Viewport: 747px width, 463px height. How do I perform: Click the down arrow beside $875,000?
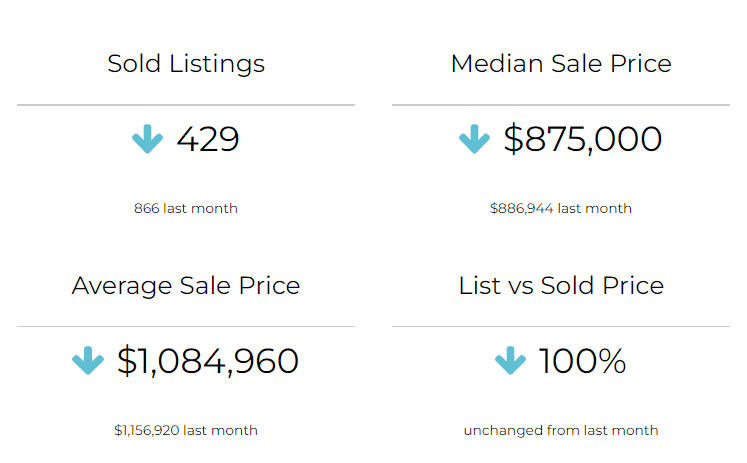pyautogui.click(x=474, y=139)
